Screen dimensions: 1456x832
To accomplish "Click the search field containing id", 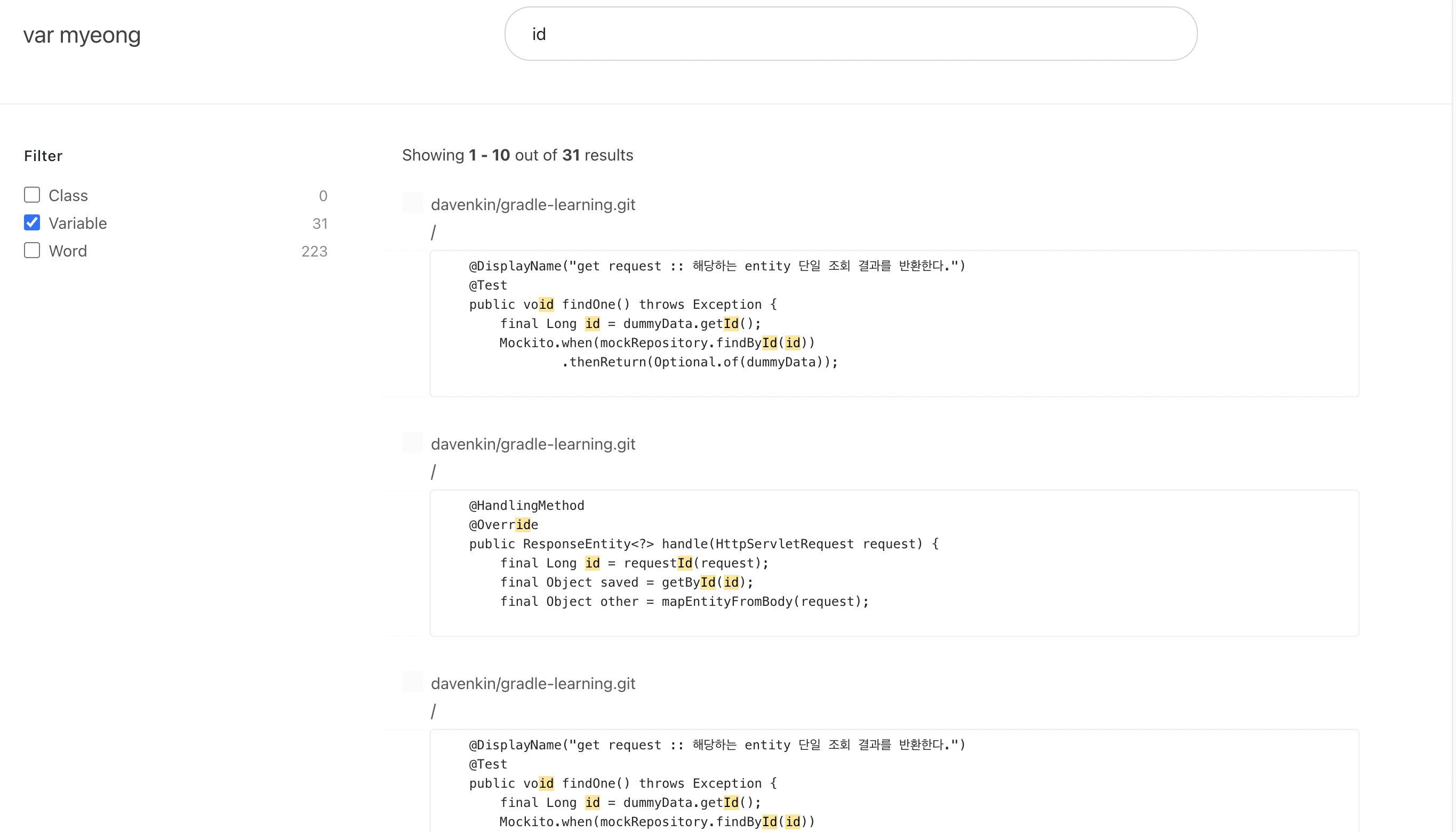I will pos(850,33).
